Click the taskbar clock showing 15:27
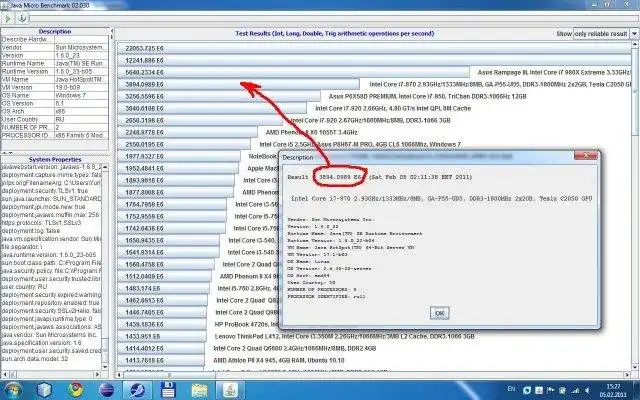The width and height of the screenshot is (640, 400). coord(613,390)
